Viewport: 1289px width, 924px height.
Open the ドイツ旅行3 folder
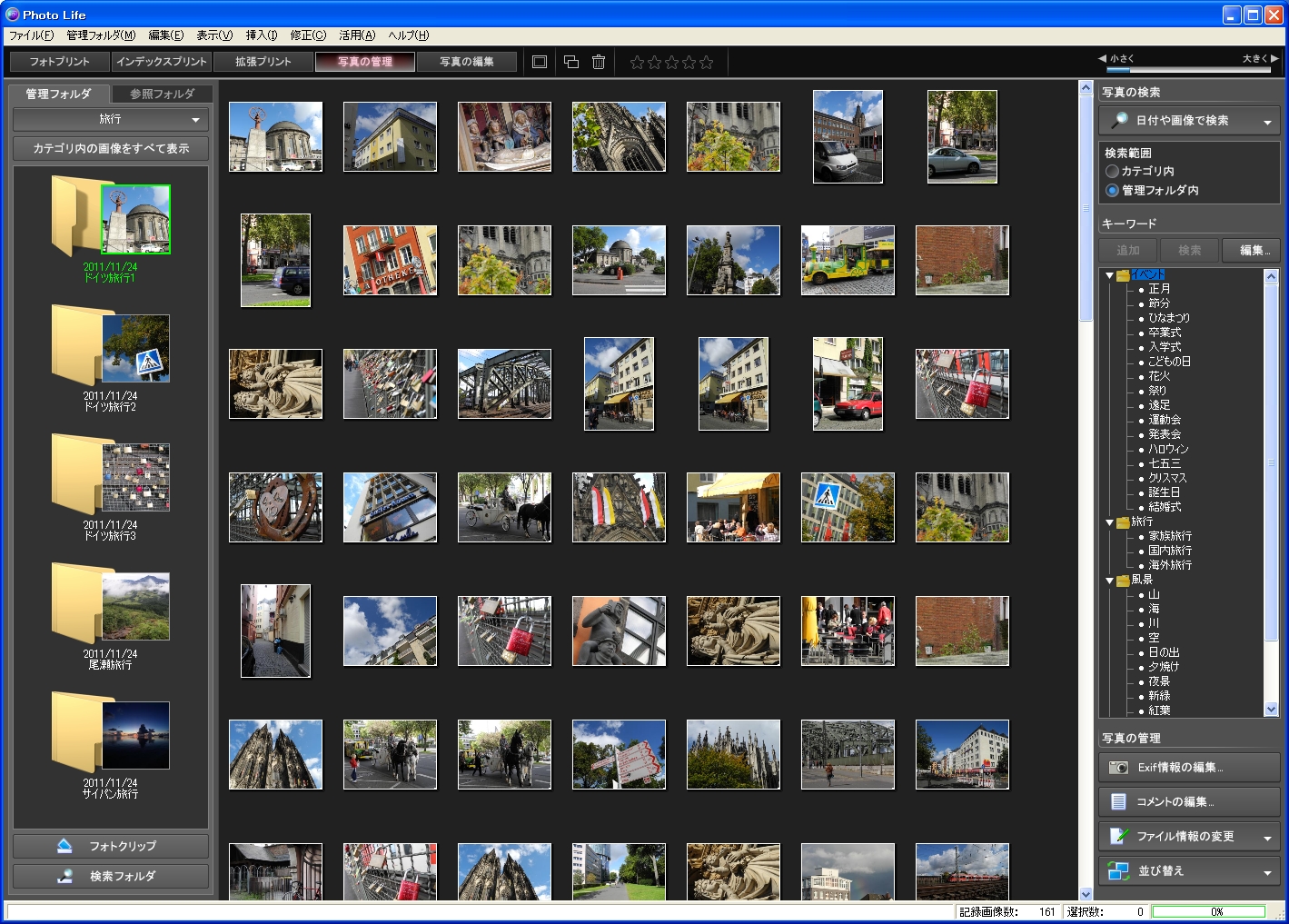(x=110, y=487)
